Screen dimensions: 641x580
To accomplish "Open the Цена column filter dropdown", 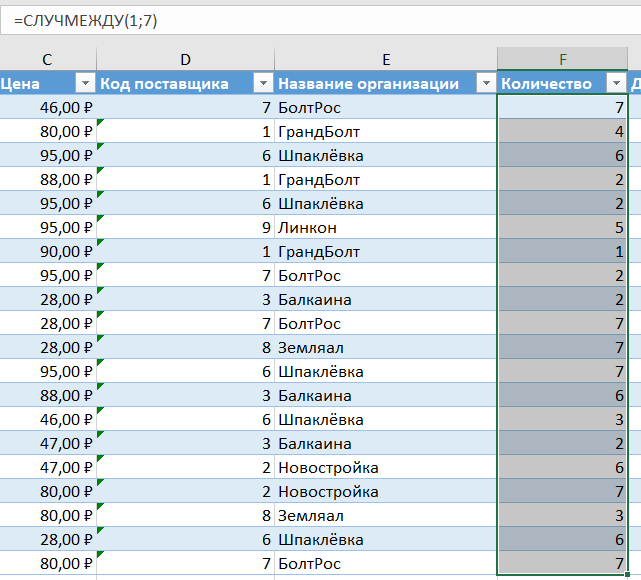I will (x=85, y=84).
